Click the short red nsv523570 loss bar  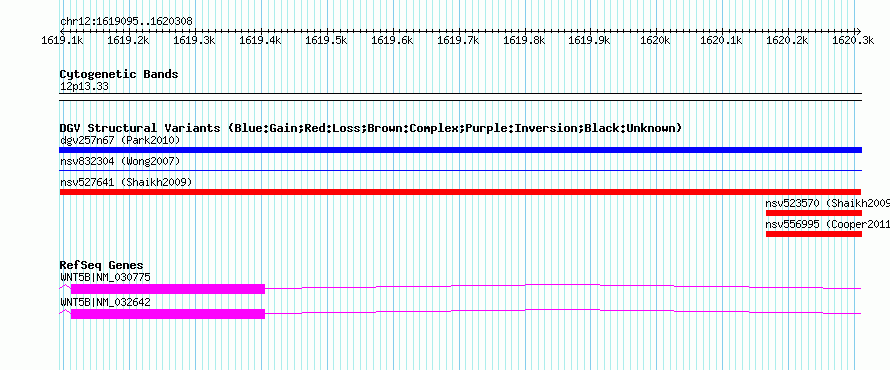[x=813, y=213]
